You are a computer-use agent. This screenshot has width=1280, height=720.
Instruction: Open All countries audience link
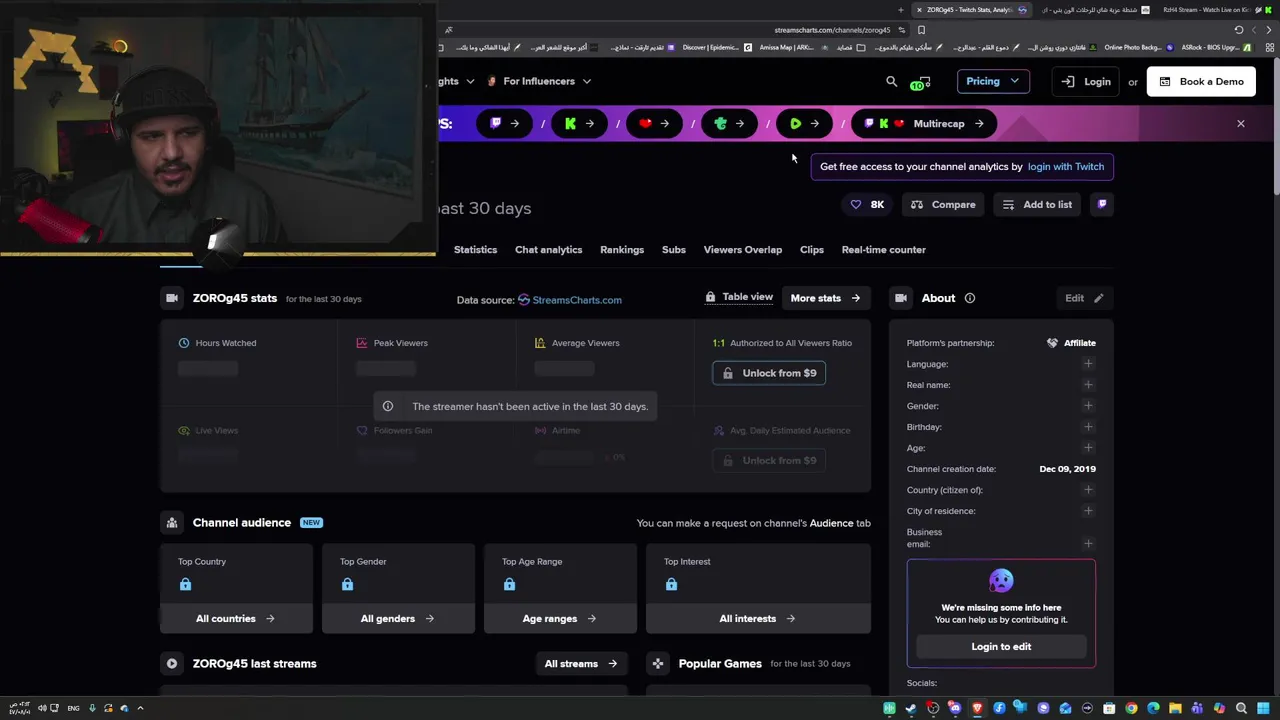(x=235, y=619)
